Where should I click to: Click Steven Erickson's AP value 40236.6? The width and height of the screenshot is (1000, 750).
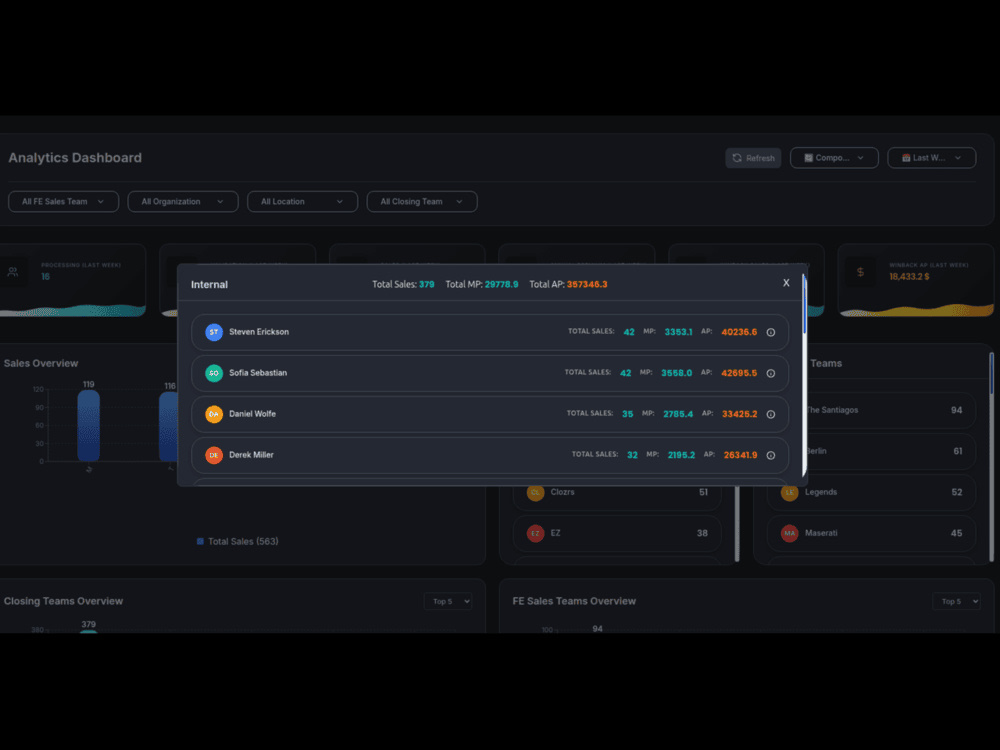click(x=739, y=332)
